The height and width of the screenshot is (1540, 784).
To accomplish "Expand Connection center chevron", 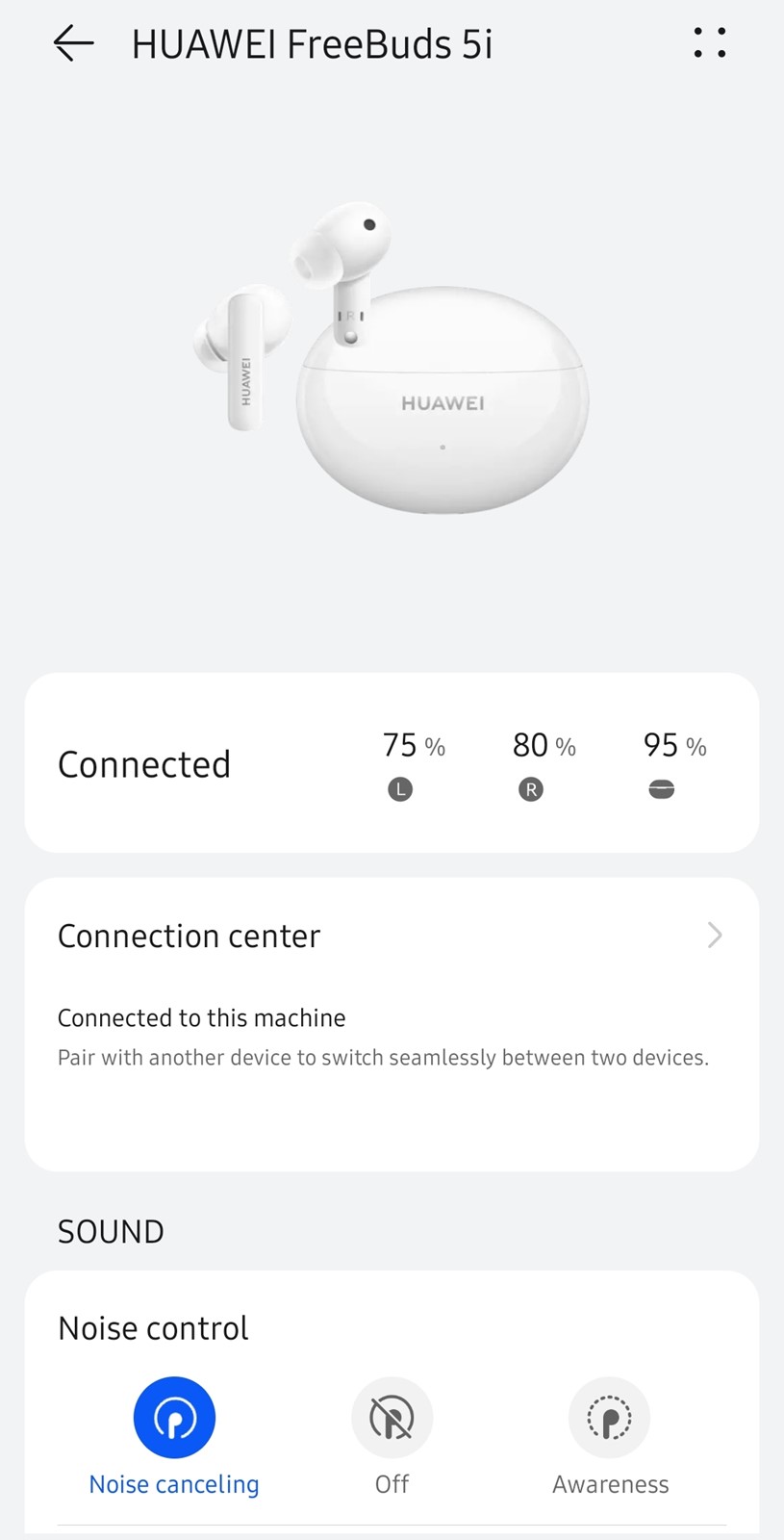I will pyautogui.click(x=714, y=936).
